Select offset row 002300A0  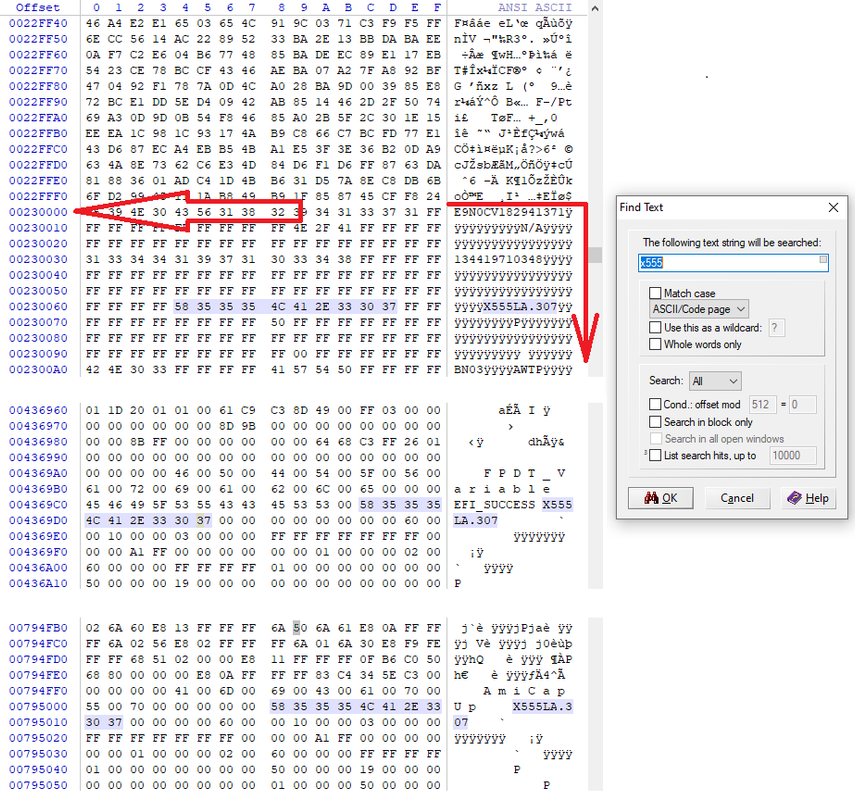click(38, 370)
